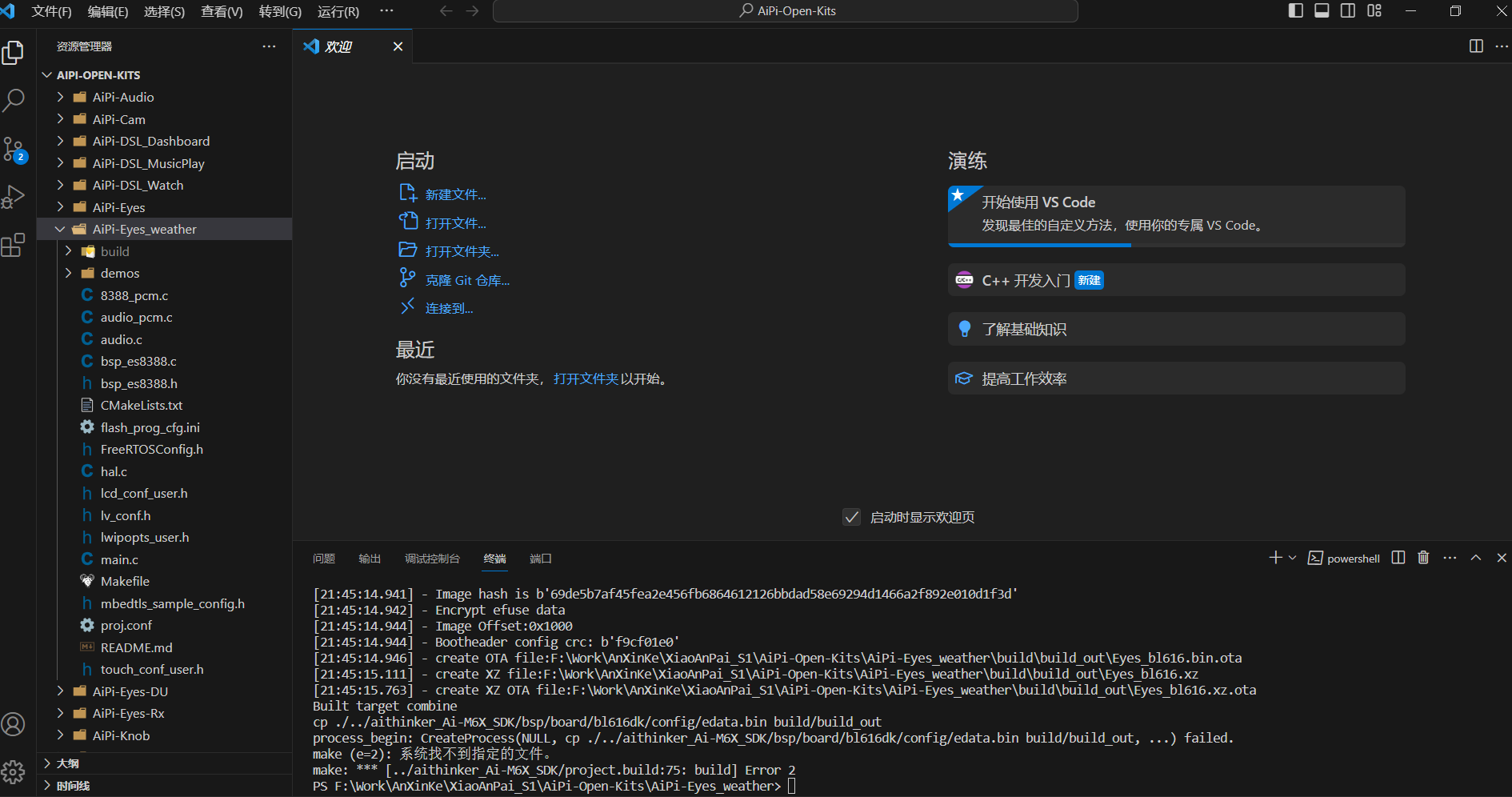Open the 运行(R) menu
This screenshot has height=797, width=1512.
click(338, 11)
